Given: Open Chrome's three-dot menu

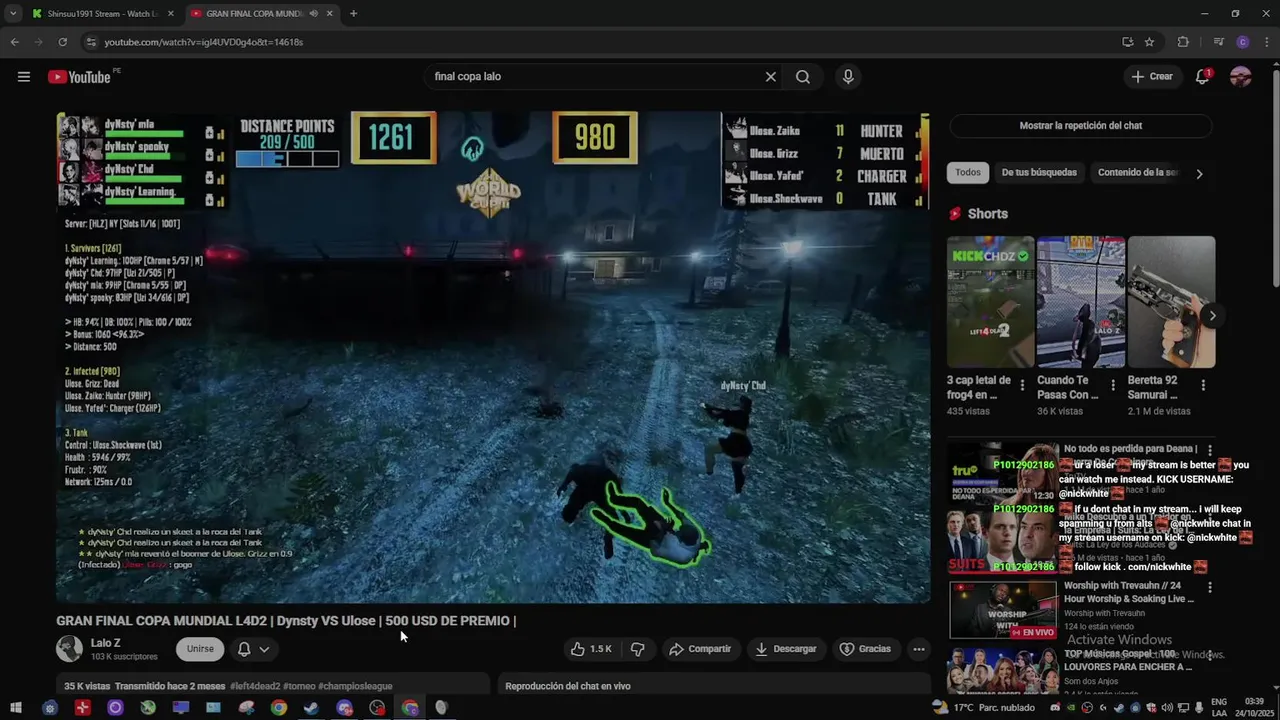Looking at the screenshot, I should pos(1266,42).
